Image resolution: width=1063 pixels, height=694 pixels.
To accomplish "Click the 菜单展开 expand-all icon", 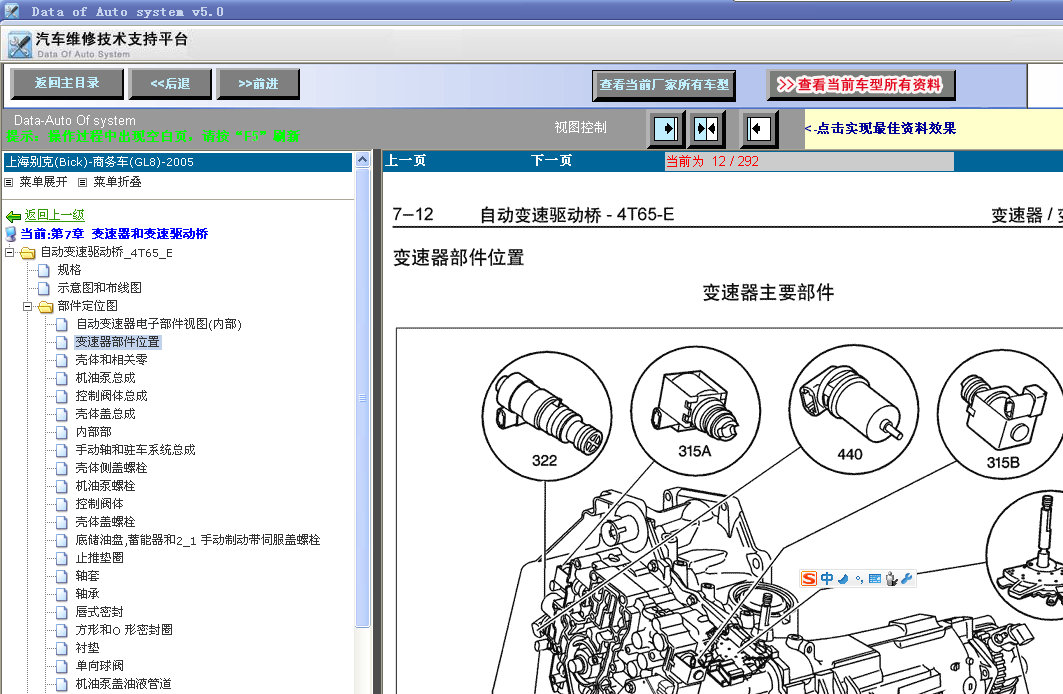I will tap(9, 182).
